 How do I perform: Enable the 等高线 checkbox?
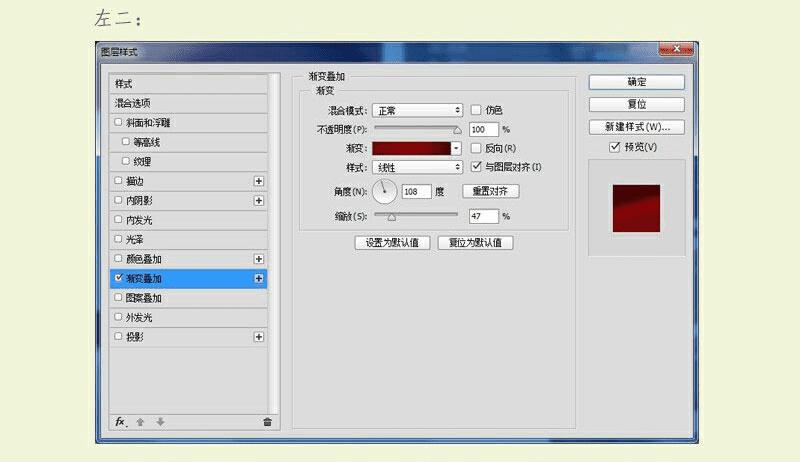tap(126, 142)
